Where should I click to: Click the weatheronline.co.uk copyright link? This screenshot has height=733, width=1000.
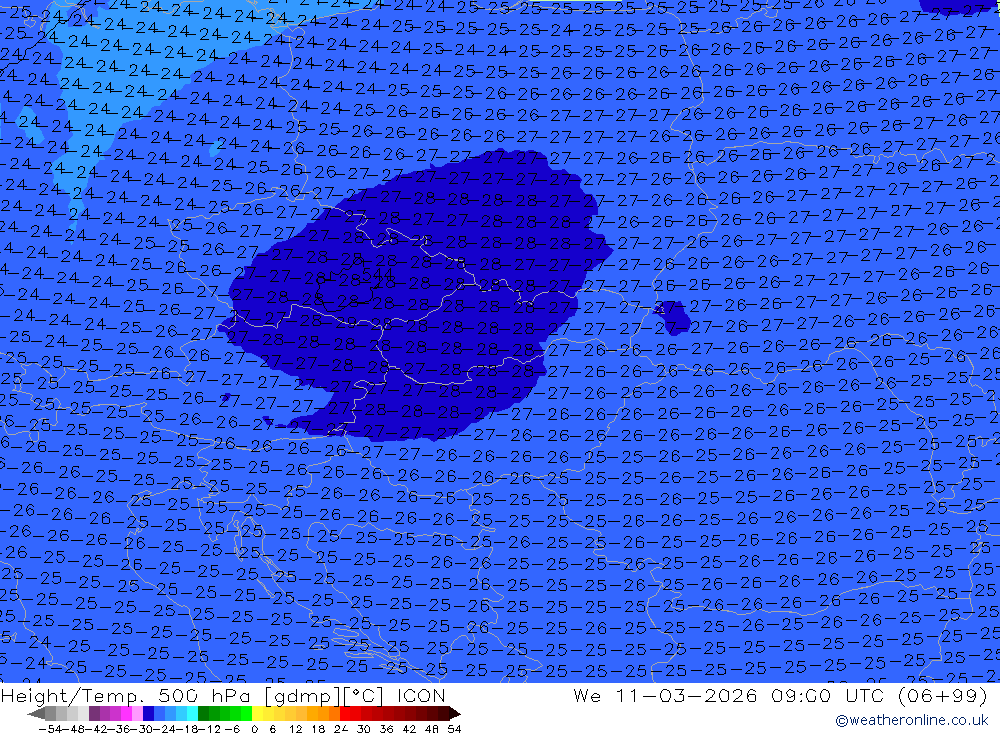click(x=911, y=720)
